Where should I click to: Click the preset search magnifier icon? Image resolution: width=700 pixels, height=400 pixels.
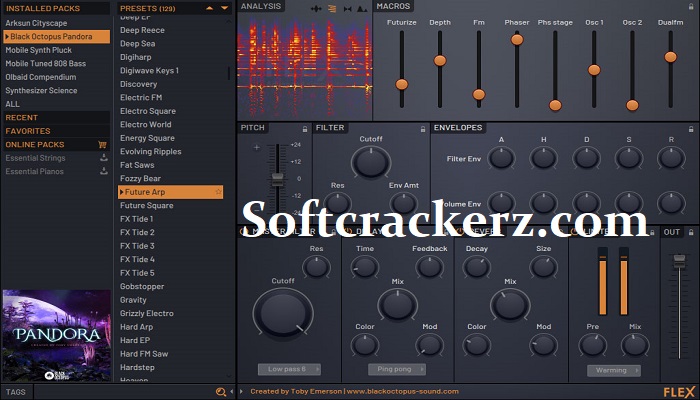(221, 392)
